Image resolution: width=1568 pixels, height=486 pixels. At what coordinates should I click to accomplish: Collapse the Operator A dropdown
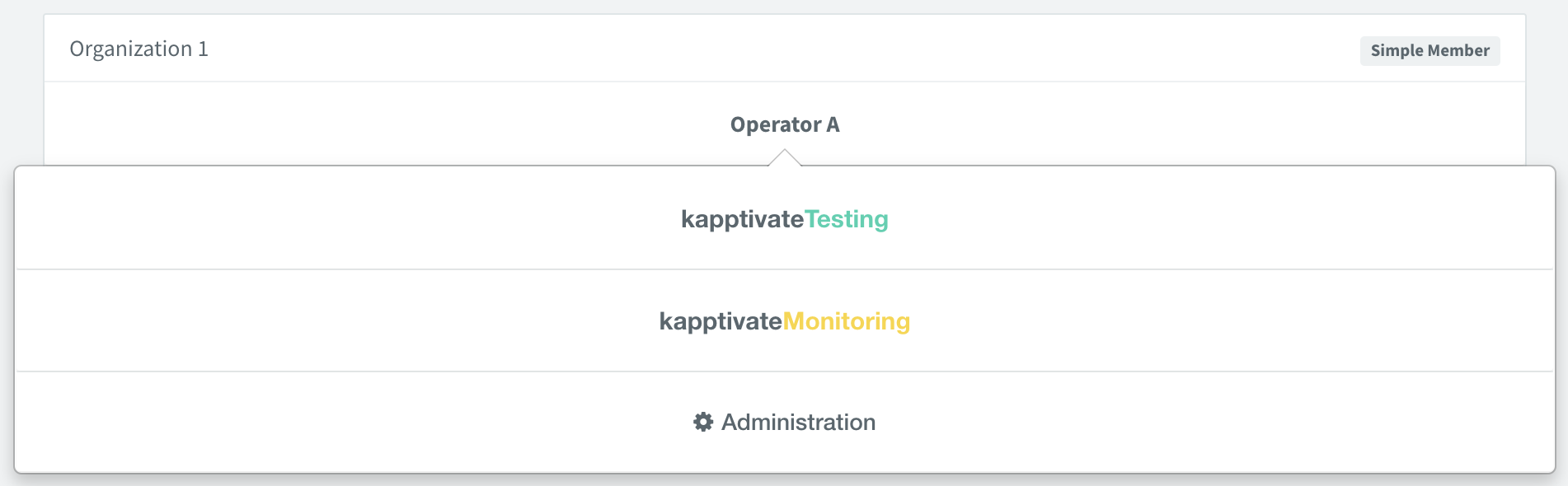784,124
